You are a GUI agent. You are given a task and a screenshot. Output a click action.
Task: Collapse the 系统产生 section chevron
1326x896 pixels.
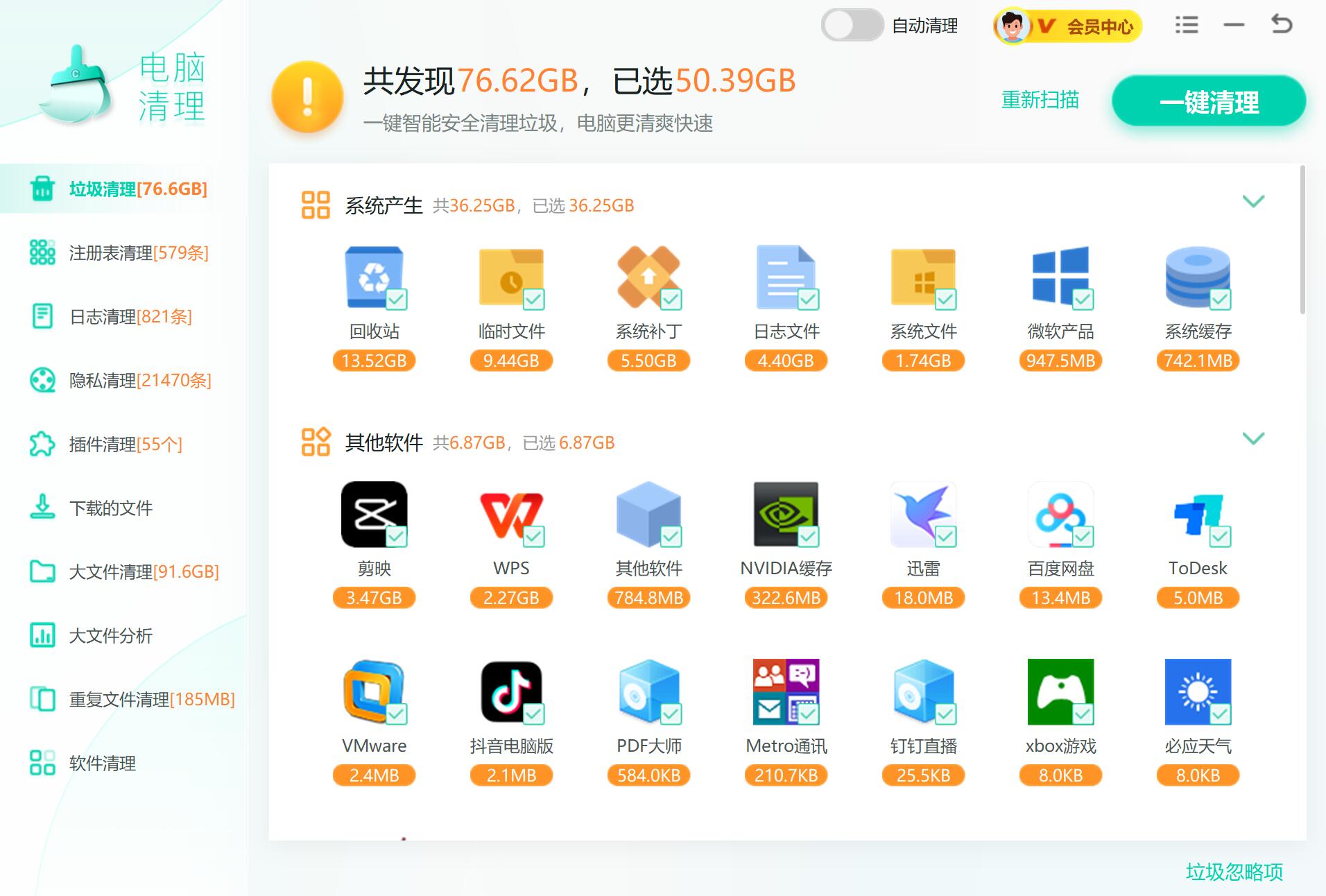pyautogui.click(x=1253, y=202)
